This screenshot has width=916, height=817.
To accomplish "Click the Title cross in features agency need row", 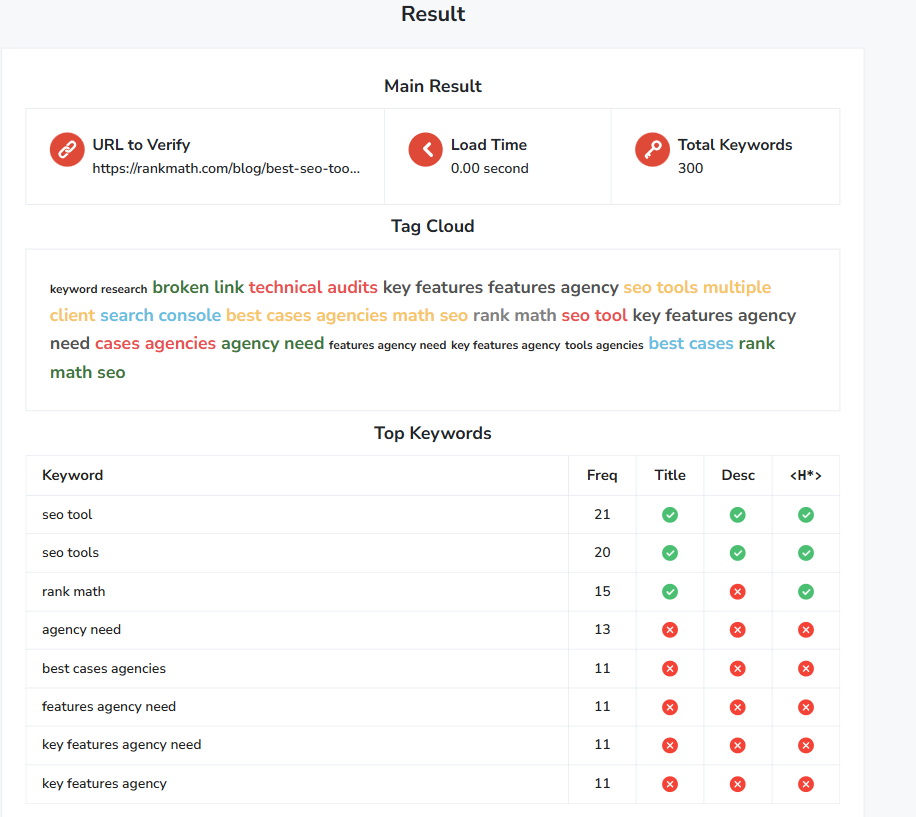I will (x=670, y=707).
